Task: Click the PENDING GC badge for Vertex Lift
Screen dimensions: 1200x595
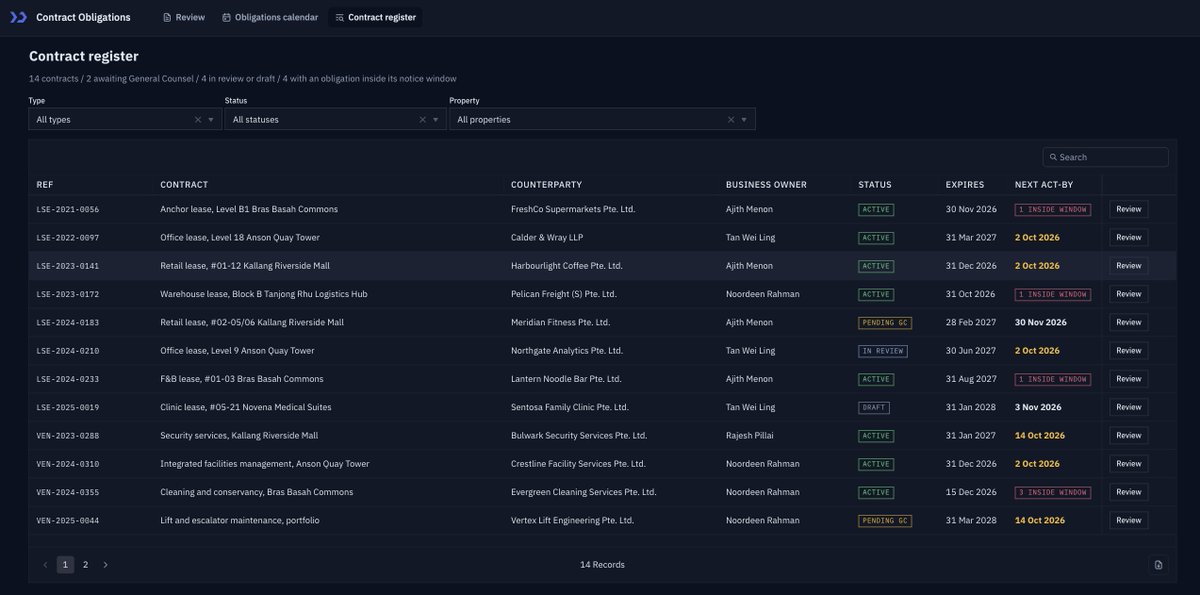Action: [x=885, y=520]
